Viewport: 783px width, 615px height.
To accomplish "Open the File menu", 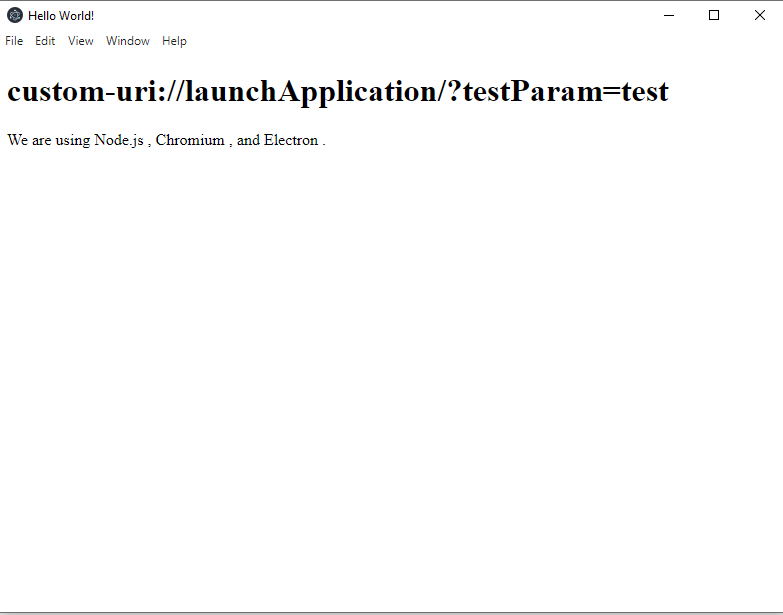I will (x=14, y=41).
